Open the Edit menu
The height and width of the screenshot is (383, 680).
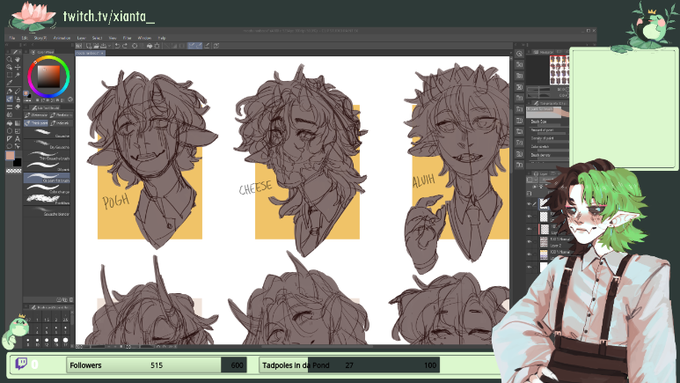[x=25, y=38]
